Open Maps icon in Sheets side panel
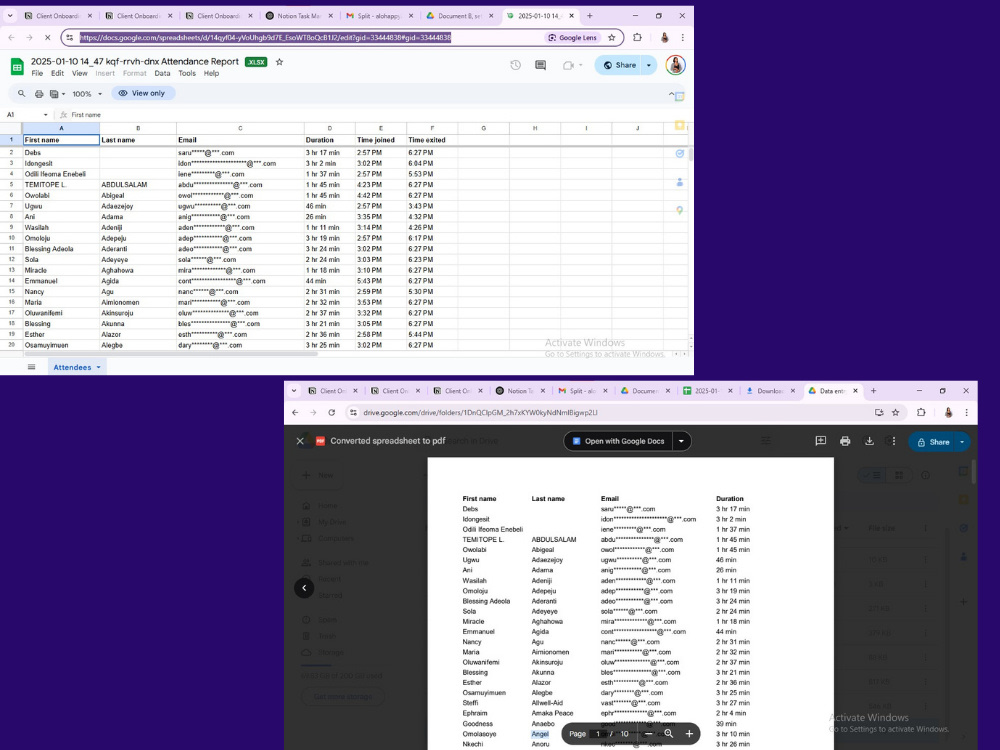 pos(680,210)
